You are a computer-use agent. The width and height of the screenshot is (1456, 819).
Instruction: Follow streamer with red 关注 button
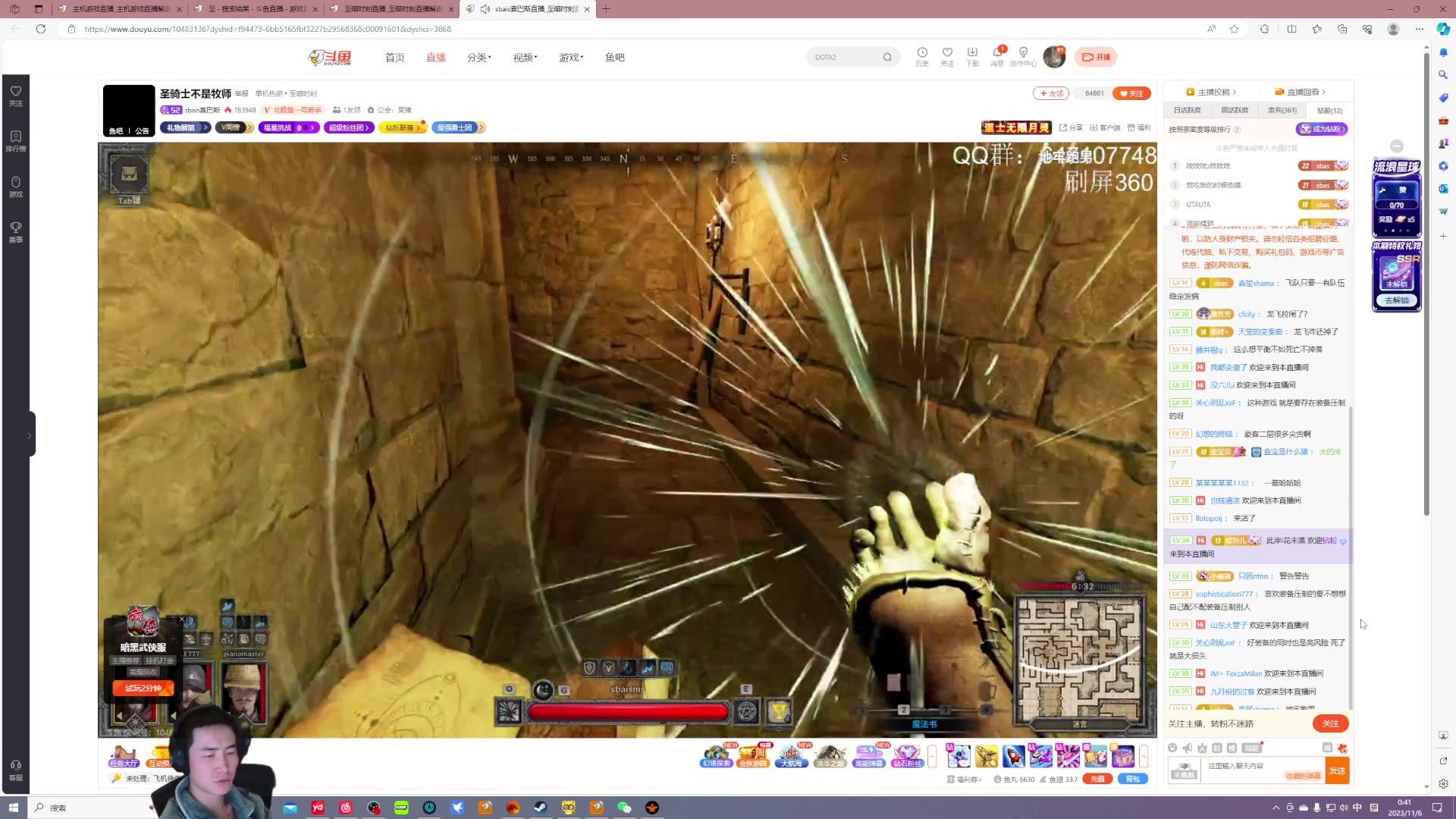click(1131, 93)
